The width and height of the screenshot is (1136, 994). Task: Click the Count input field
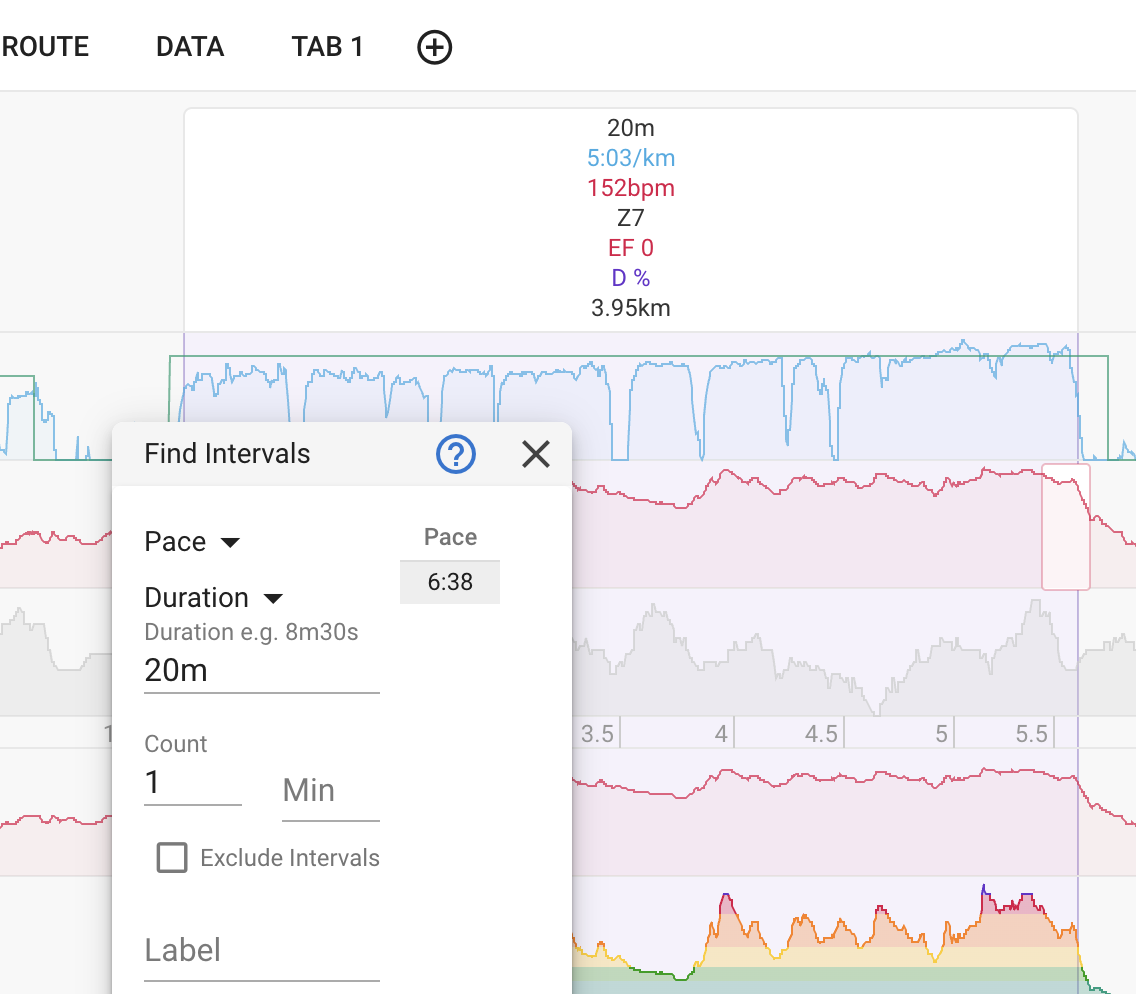point(193,783)
